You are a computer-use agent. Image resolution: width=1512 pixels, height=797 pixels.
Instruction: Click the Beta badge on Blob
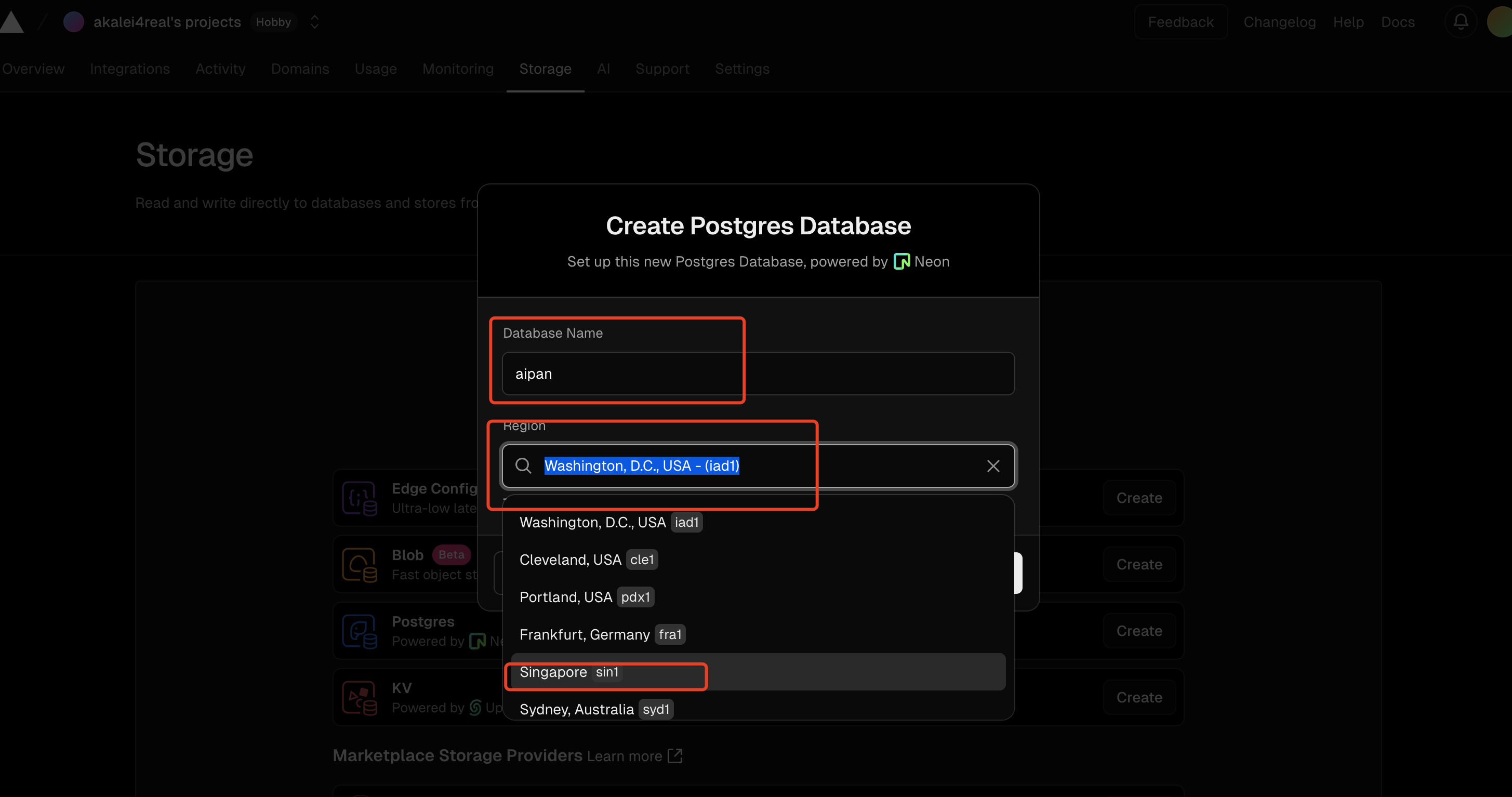tap(451, 554)
